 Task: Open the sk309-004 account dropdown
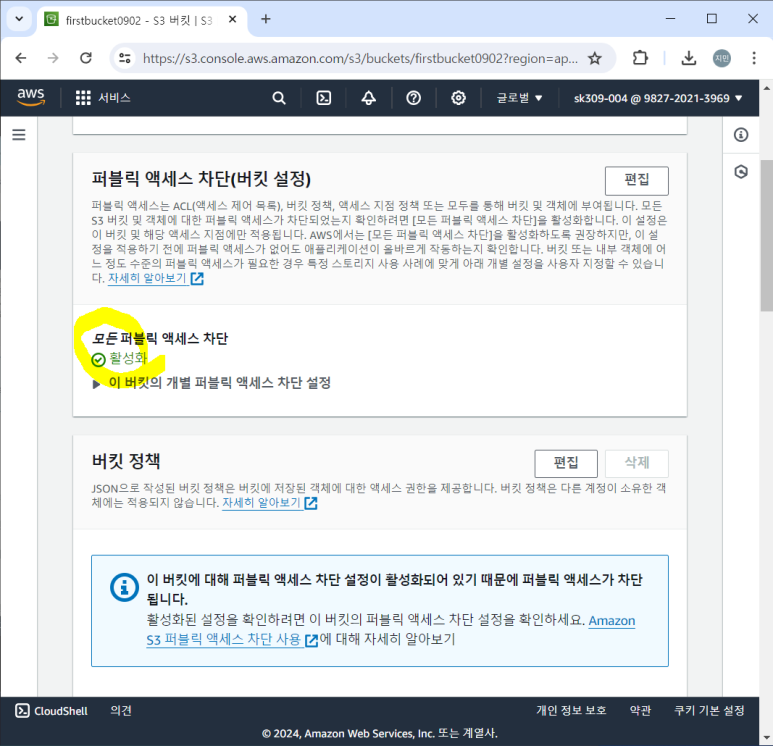pyautogui.click(x=658, y=98)
